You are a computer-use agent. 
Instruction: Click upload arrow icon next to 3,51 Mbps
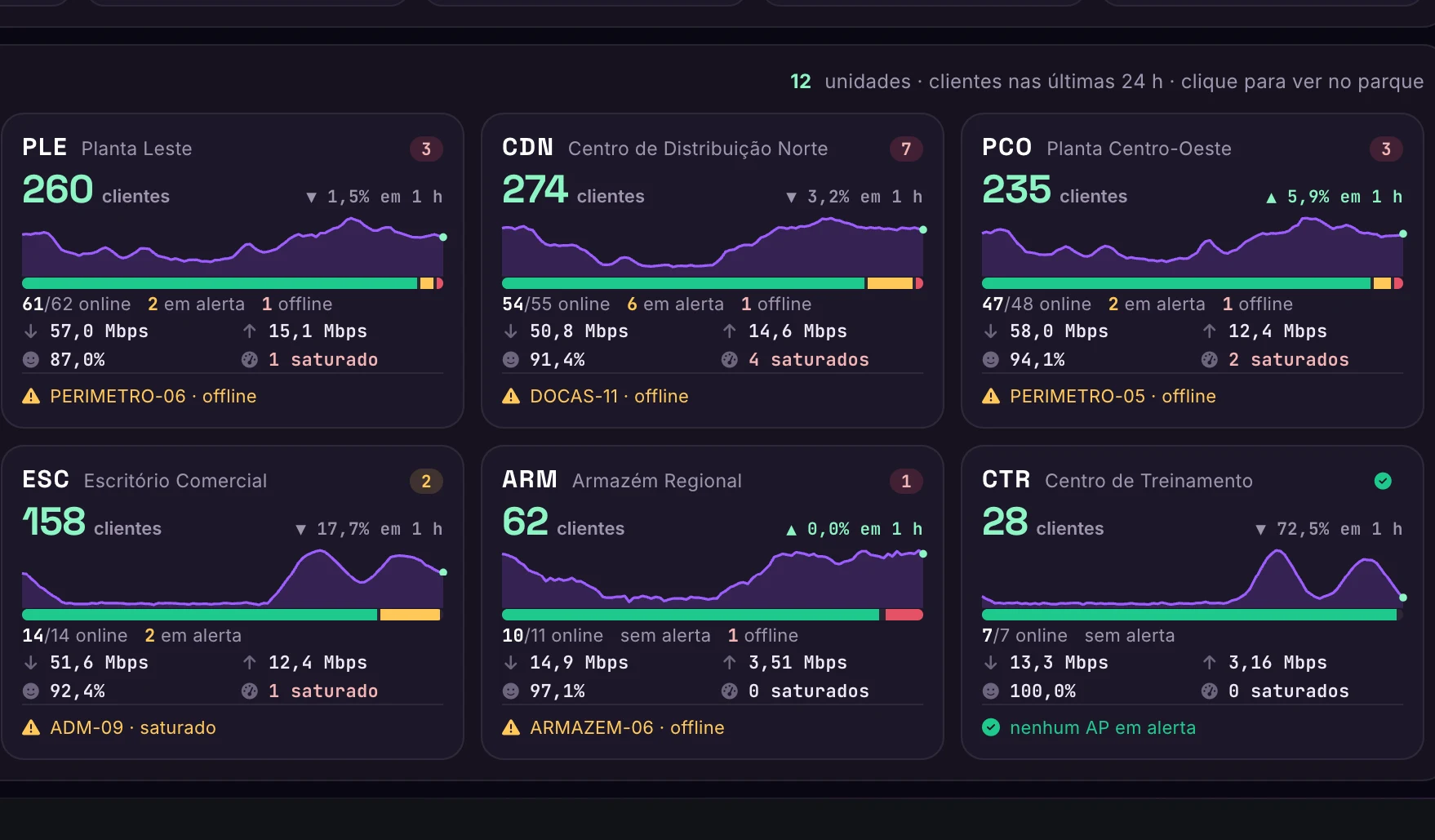[x=730, y=663]
